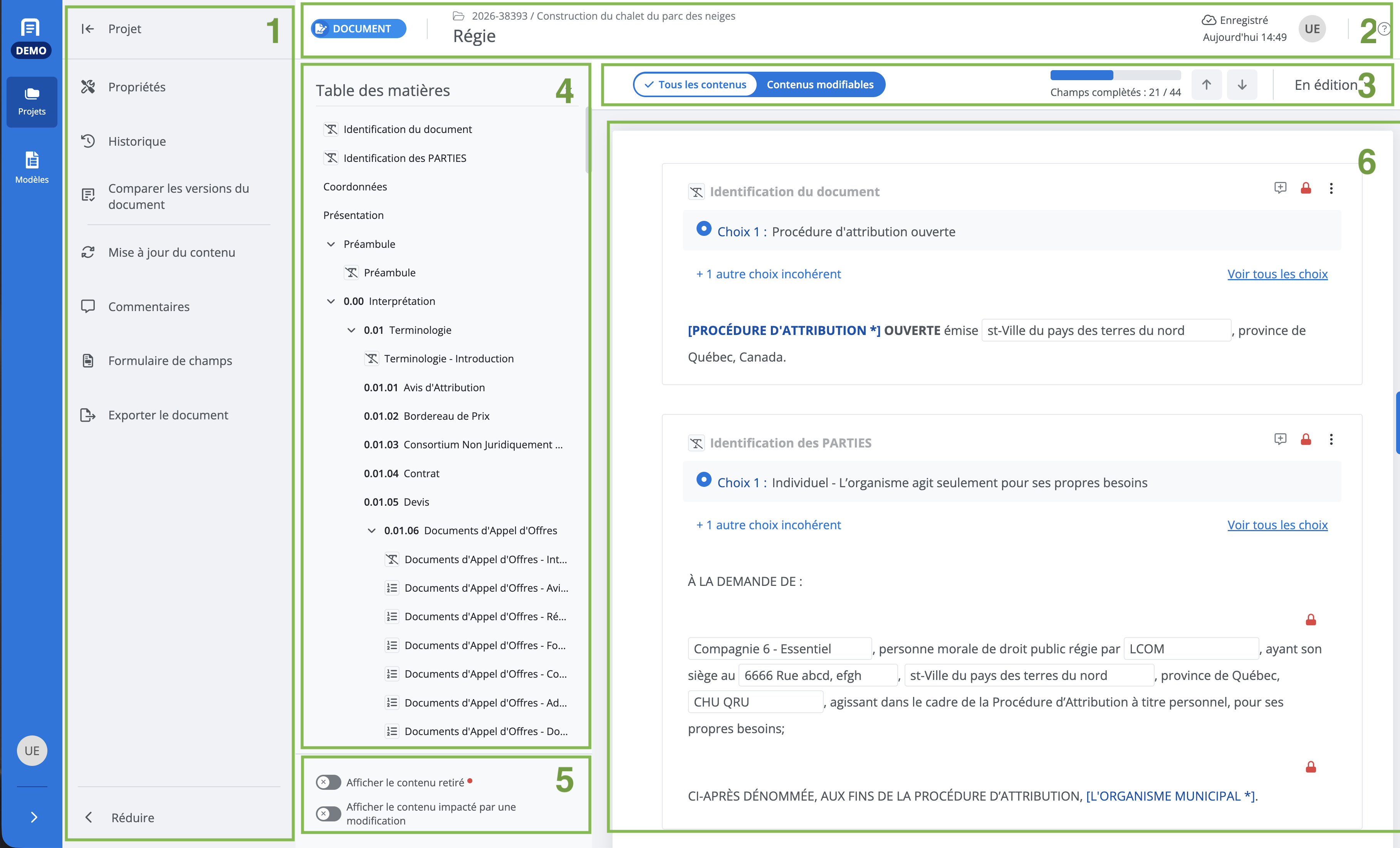The height and width of the screenshot is (848, 1400).
Task: Select Choix 1 radio Procédure d'attribution ouverte
Action: coord(703,229)
